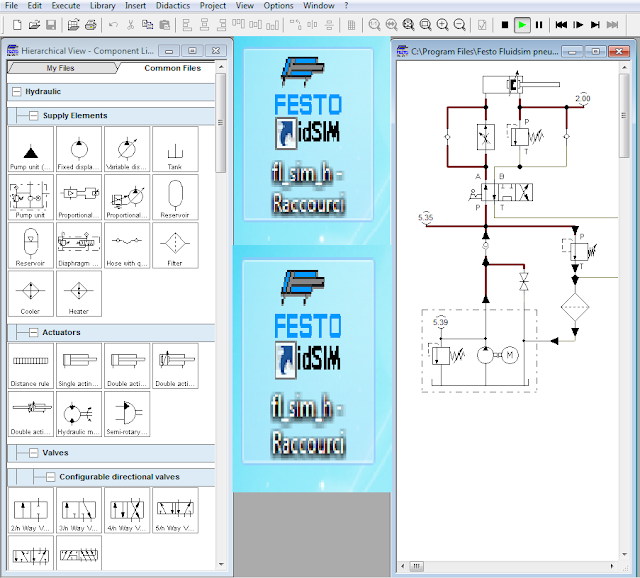Viewport: 640px width, 578px height.
Task: Collapse the Actuators group
Action: (x=33, y=332)
